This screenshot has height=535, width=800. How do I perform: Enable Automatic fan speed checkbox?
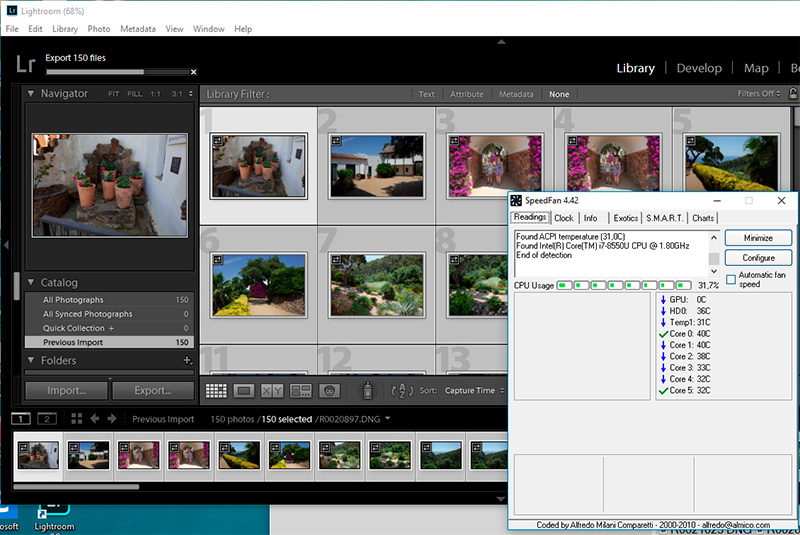(x=731, y=279)
